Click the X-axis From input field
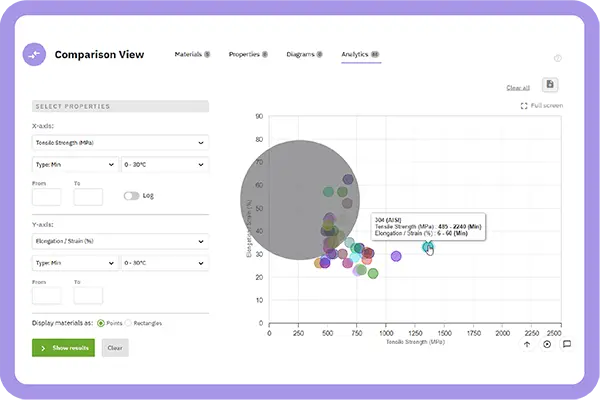Viewport: 600px width, 400px height. (x=46, y=197)
